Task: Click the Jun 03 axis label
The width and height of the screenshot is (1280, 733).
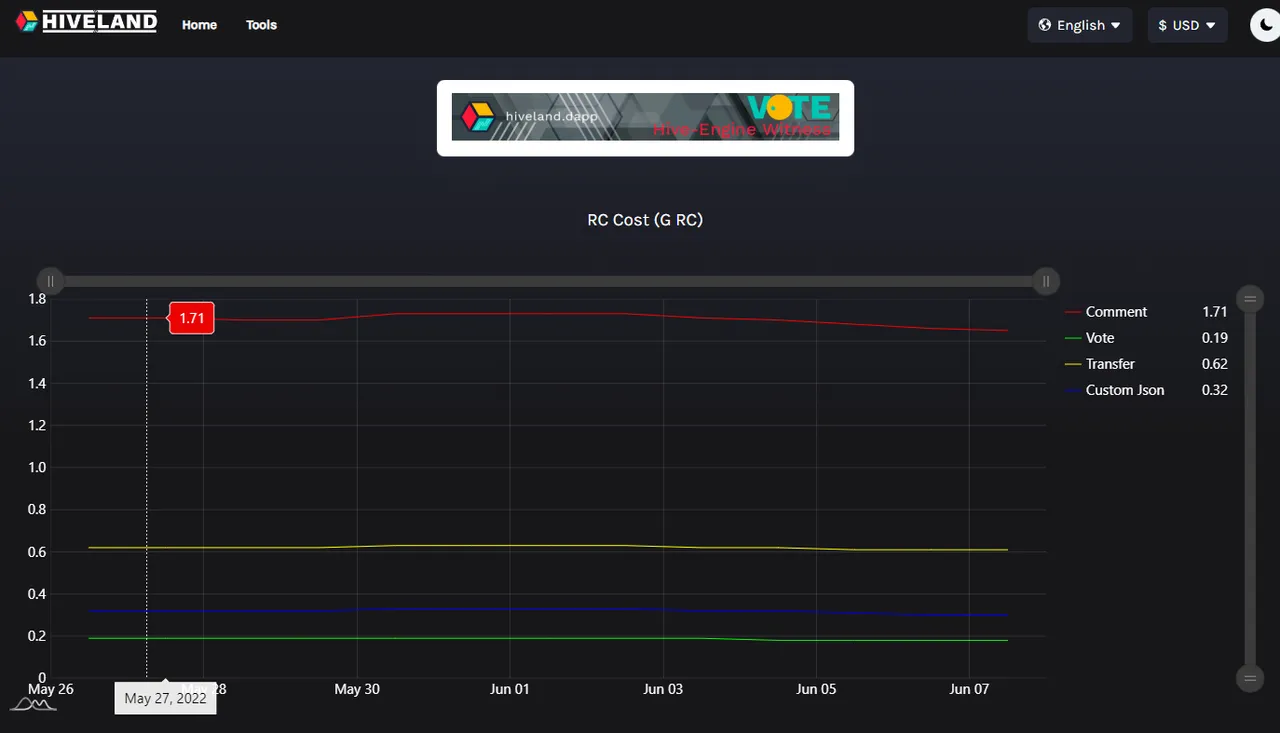Action: [663, 689]
